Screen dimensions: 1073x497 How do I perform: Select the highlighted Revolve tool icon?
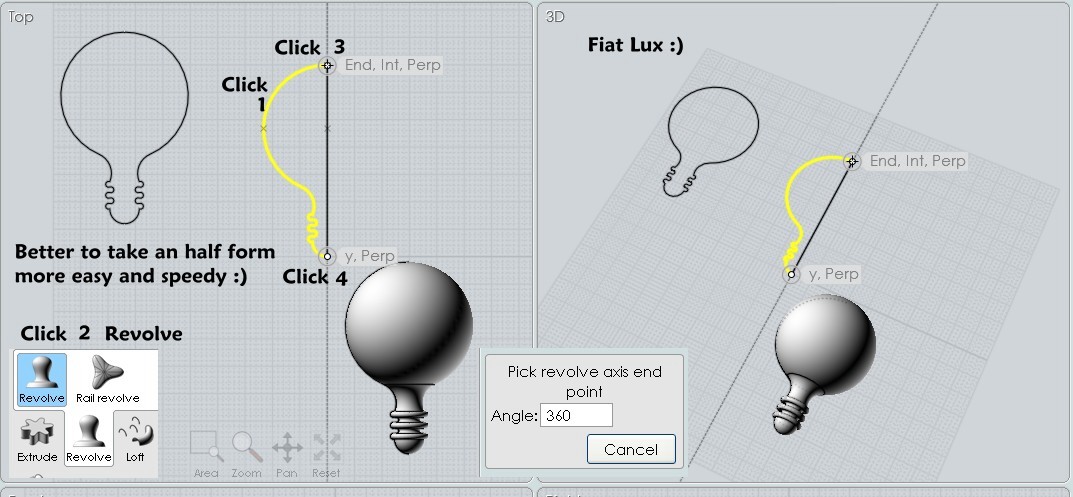[x=42, y=380]
